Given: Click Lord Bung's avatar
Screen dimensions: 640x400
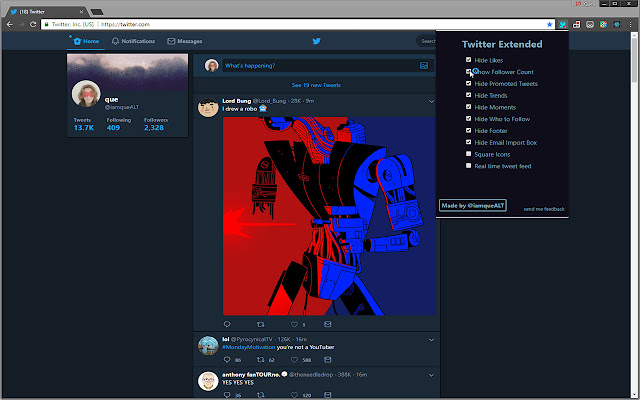Looking at the screenshot, I should point(208,107).
